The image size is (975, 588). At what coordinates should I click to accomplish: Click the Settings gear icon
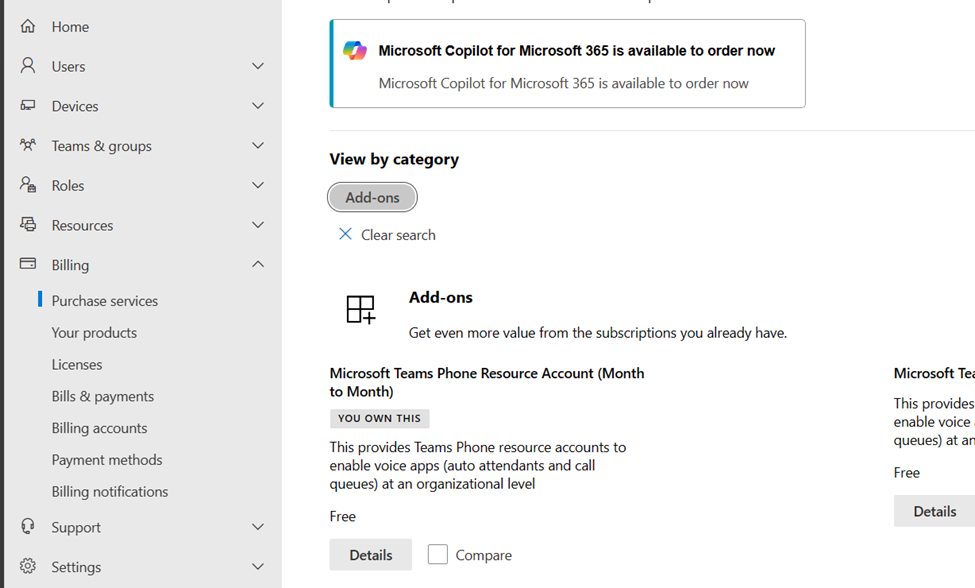point(27,566)
